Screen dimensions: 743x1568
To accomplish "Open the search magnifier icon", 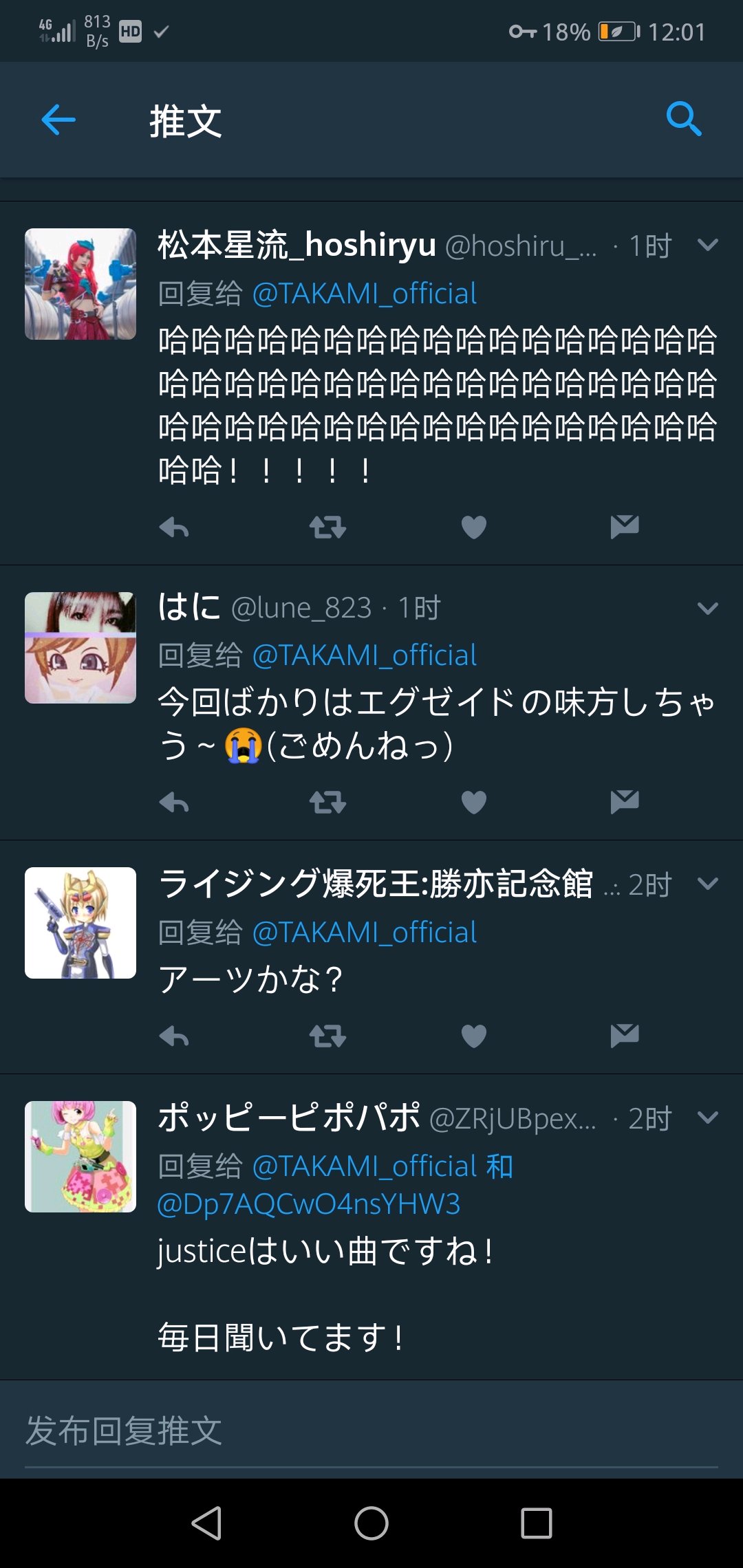I will click(684, 119).
